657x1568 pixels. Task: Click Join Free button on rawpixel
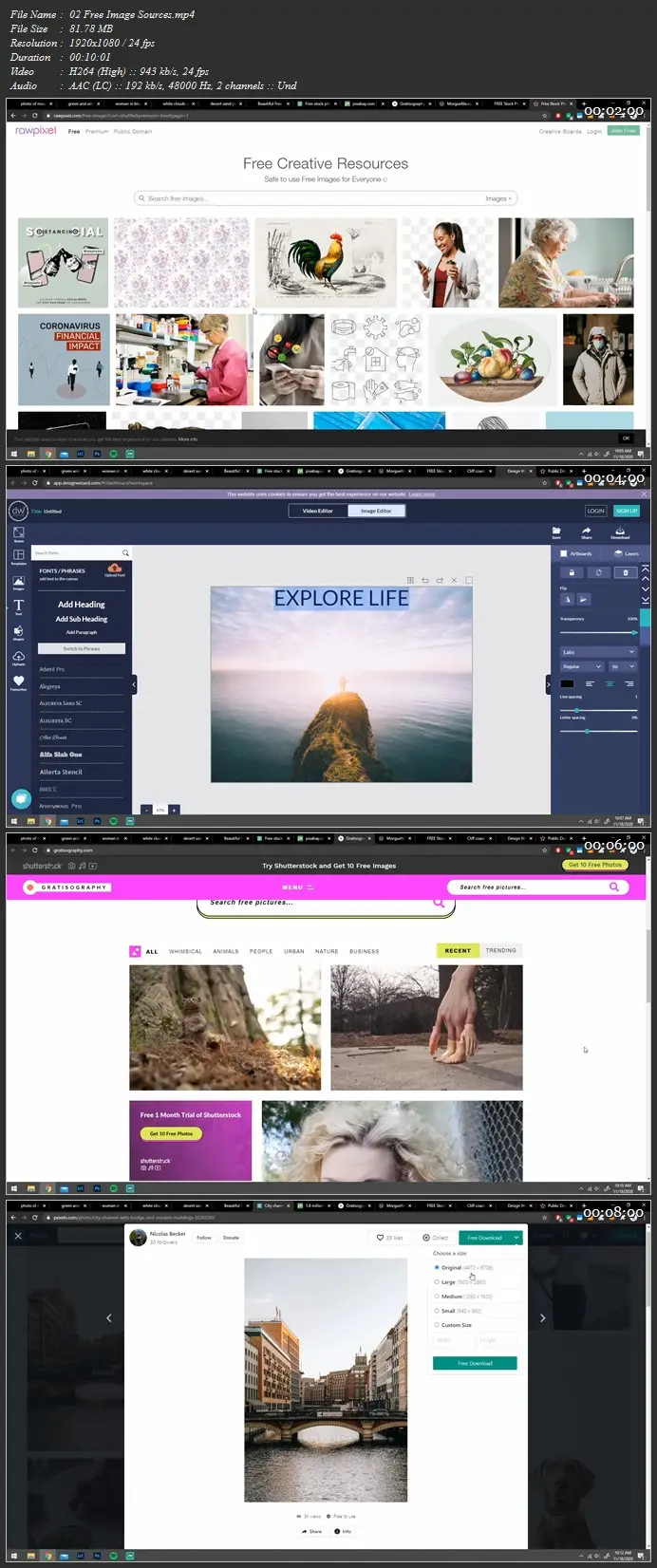(624, 131)
